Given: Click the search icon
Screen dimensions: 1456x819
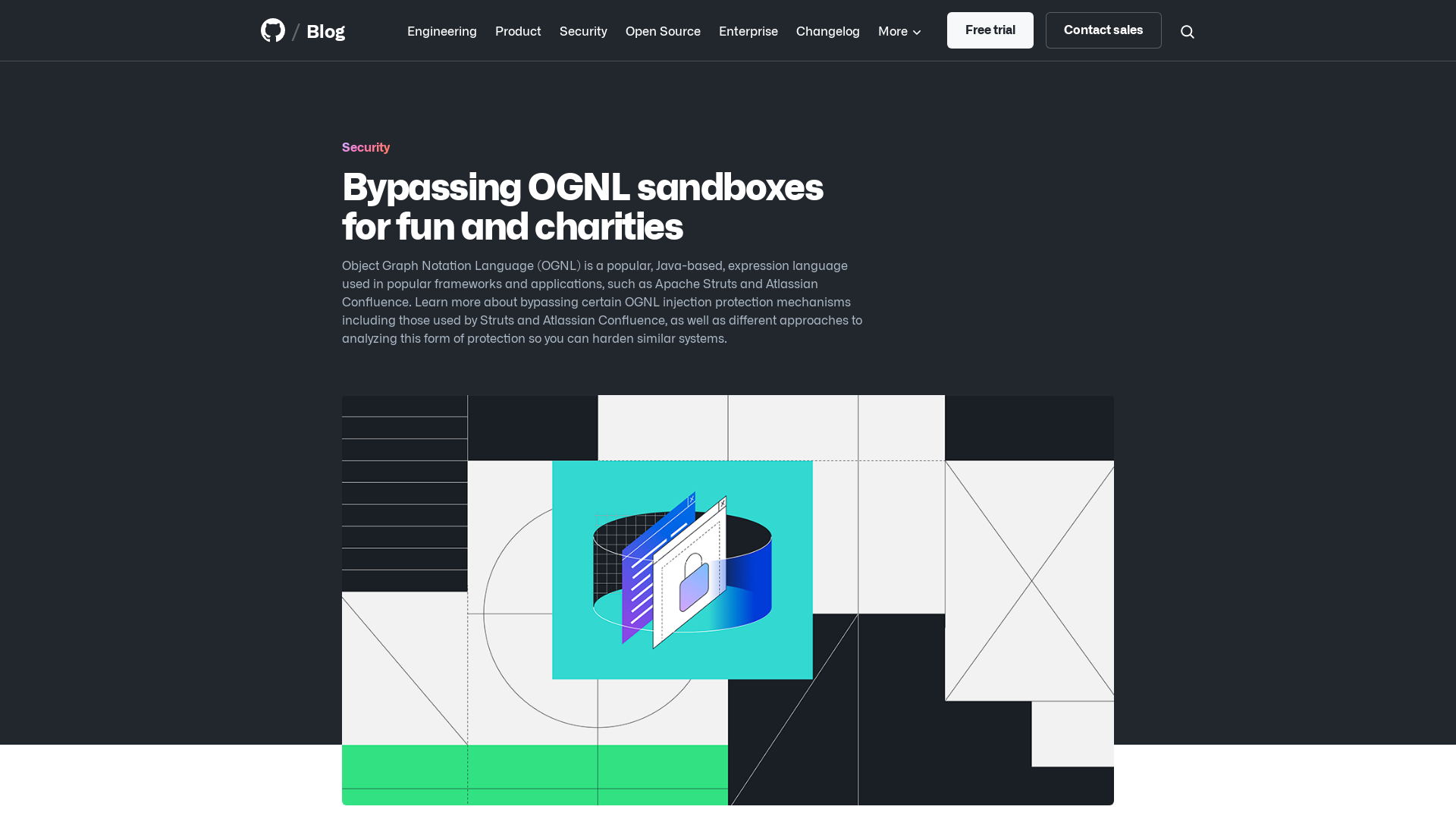Looking at the screenshot, I should pyautogui.click(x=1187, y=30).
